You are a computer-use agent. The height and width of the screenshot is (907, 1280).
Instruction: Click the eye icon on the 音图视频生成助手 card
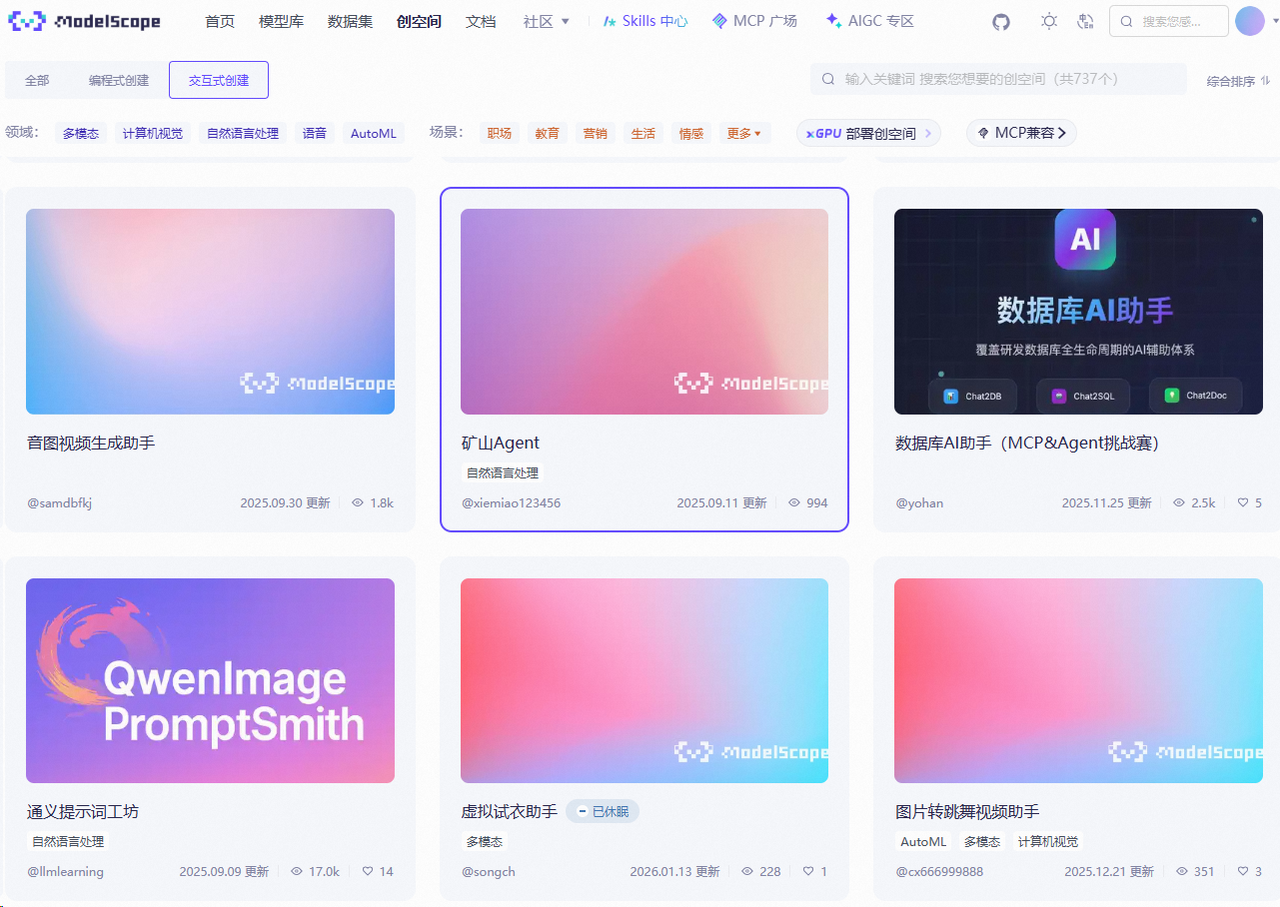pyautogui.click(x=358, y=503)
